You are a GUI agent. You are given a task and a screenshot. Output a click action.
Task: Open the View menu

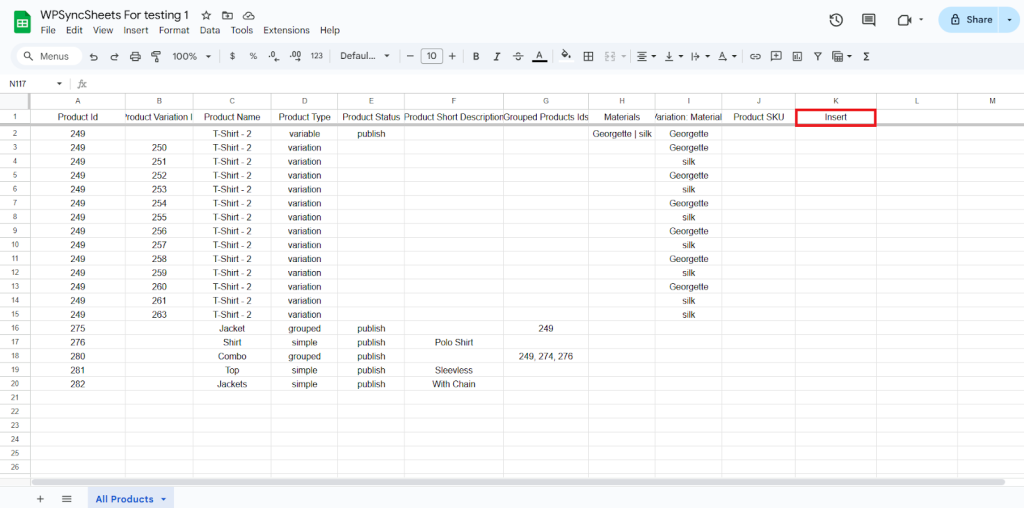[103, 30]
